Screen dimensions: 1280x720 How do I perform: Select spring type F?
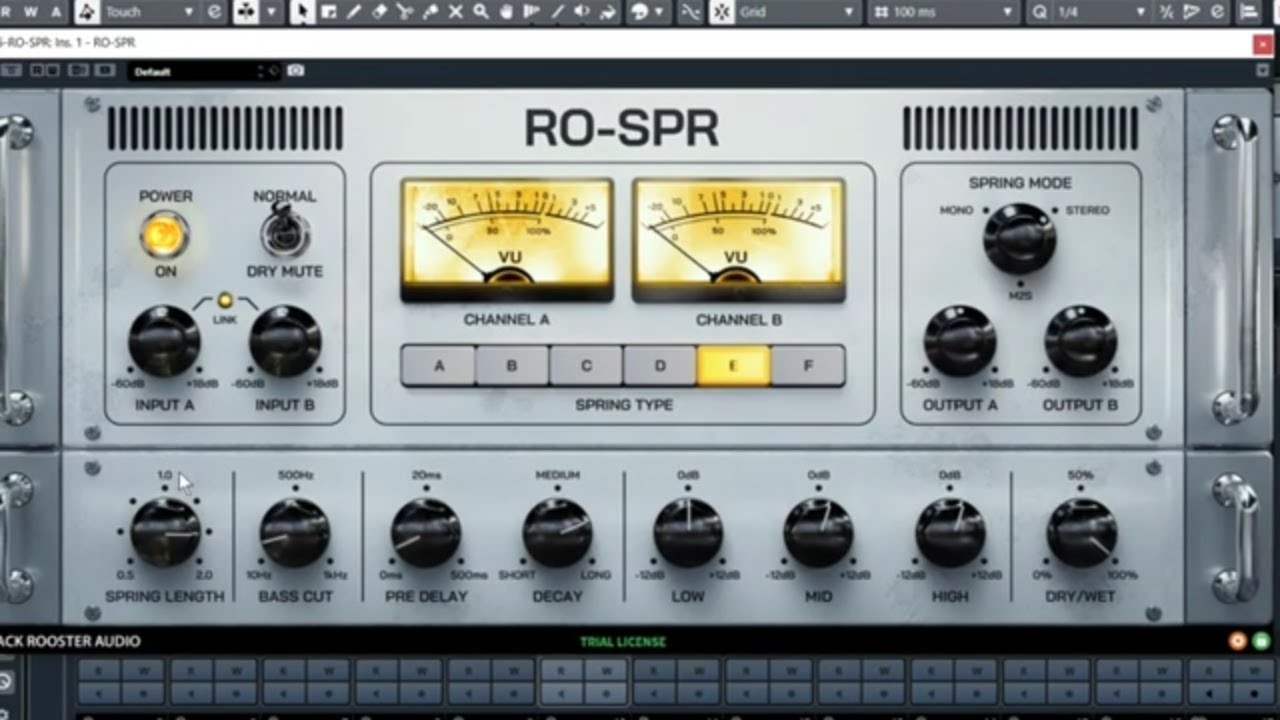808,366
